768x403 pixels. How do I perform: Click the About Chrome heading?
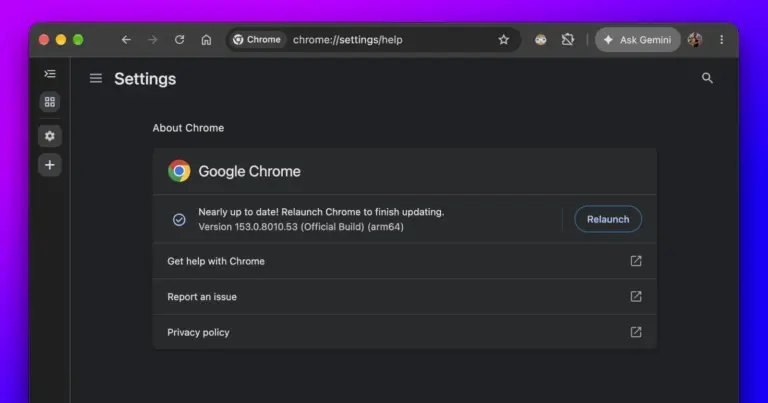click(x=188, y=128)
